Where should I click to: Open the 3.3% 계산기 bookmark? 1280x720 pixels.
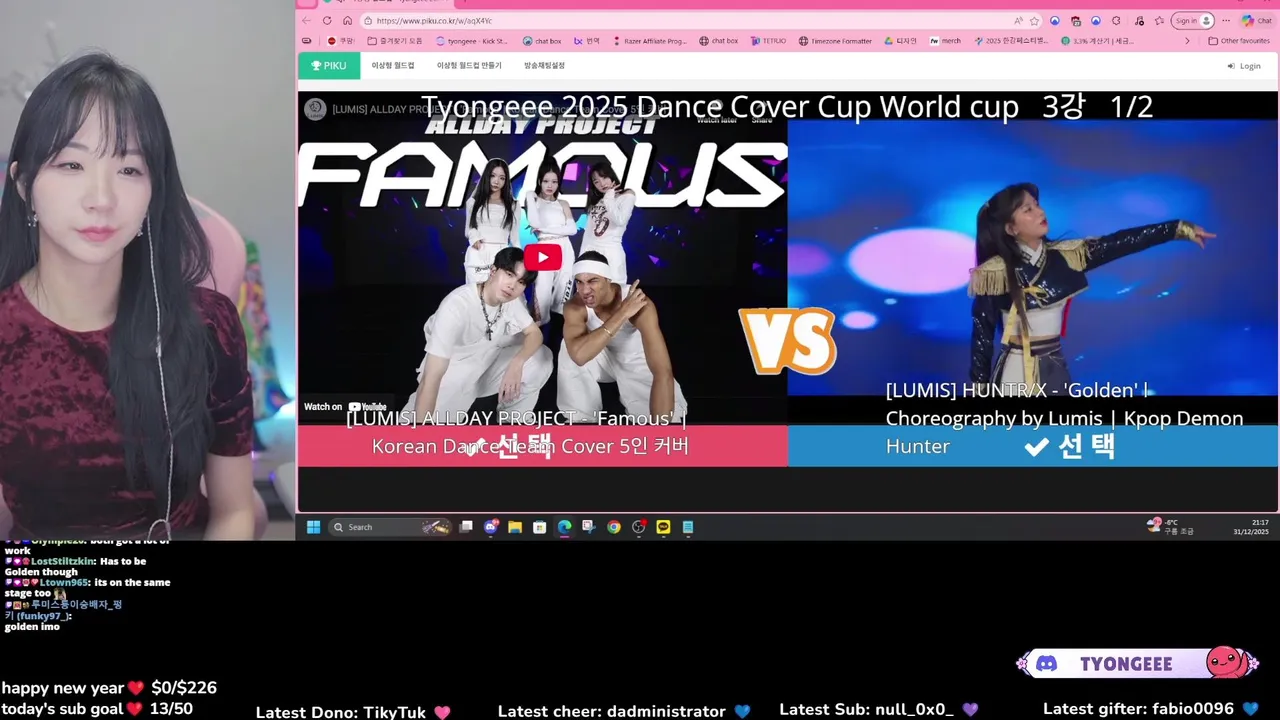tap(1098, 41)
